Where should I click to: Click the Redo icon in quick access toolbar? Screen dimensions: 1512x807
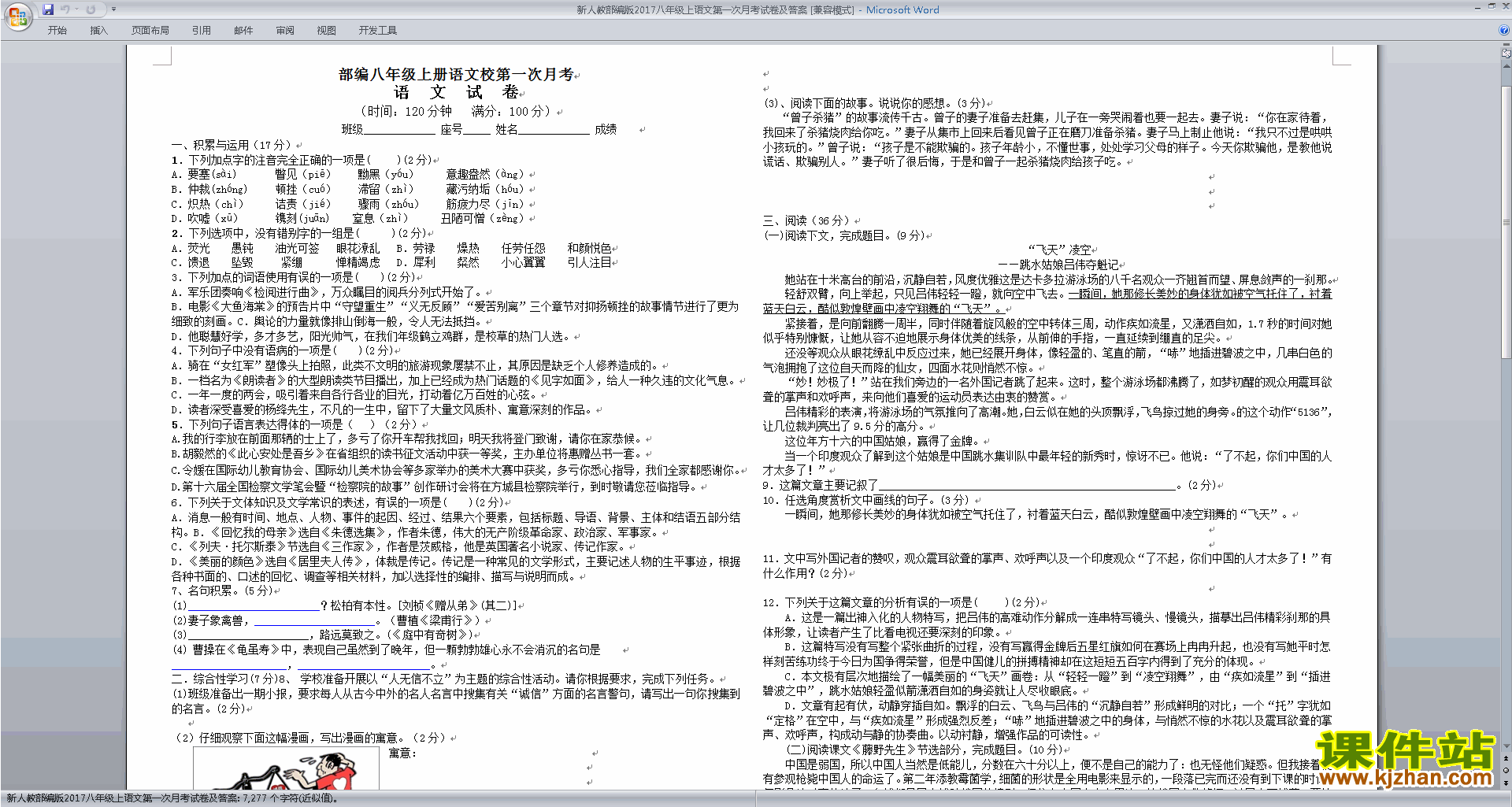(91, 9)
